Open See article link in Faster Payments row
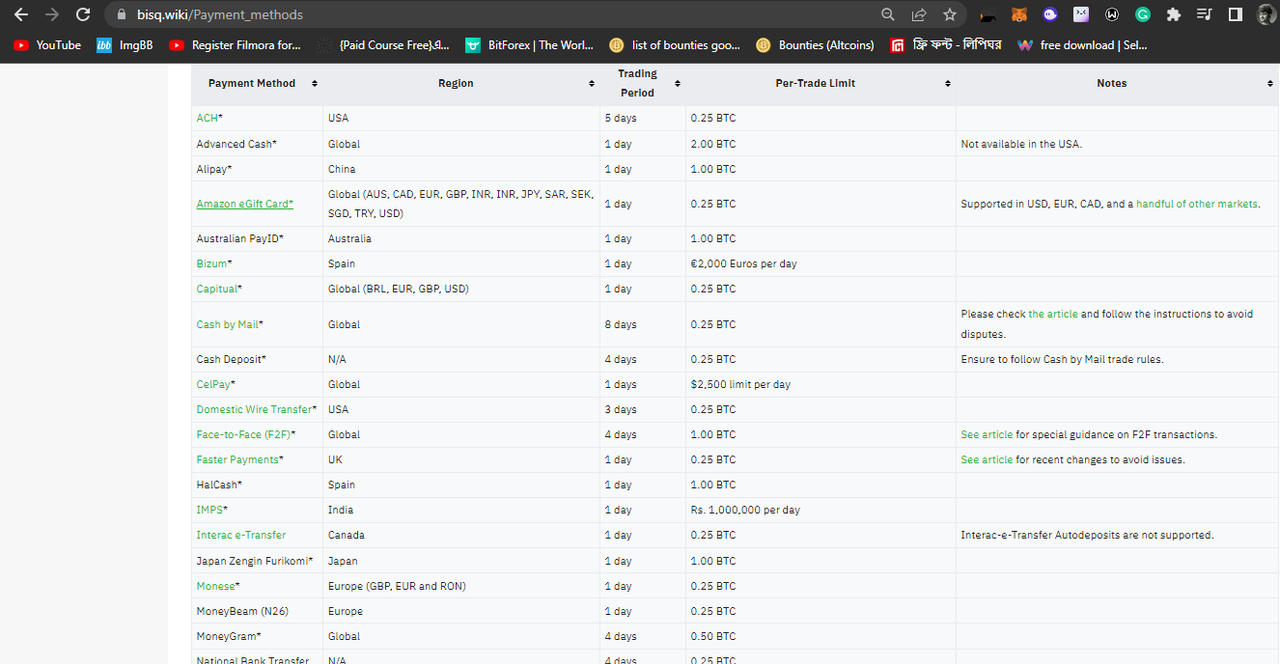The height and width of the screenshot is (664, 1280). coord(987,460)
